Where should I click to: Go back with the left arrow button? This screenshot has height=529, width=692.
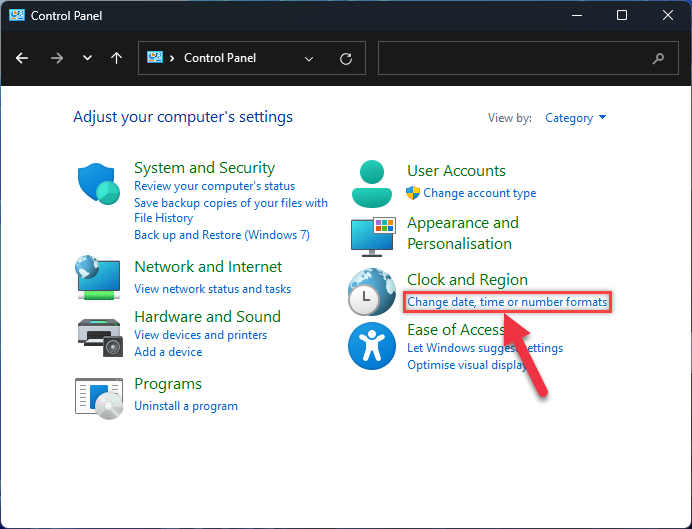[x=22, y=58]
